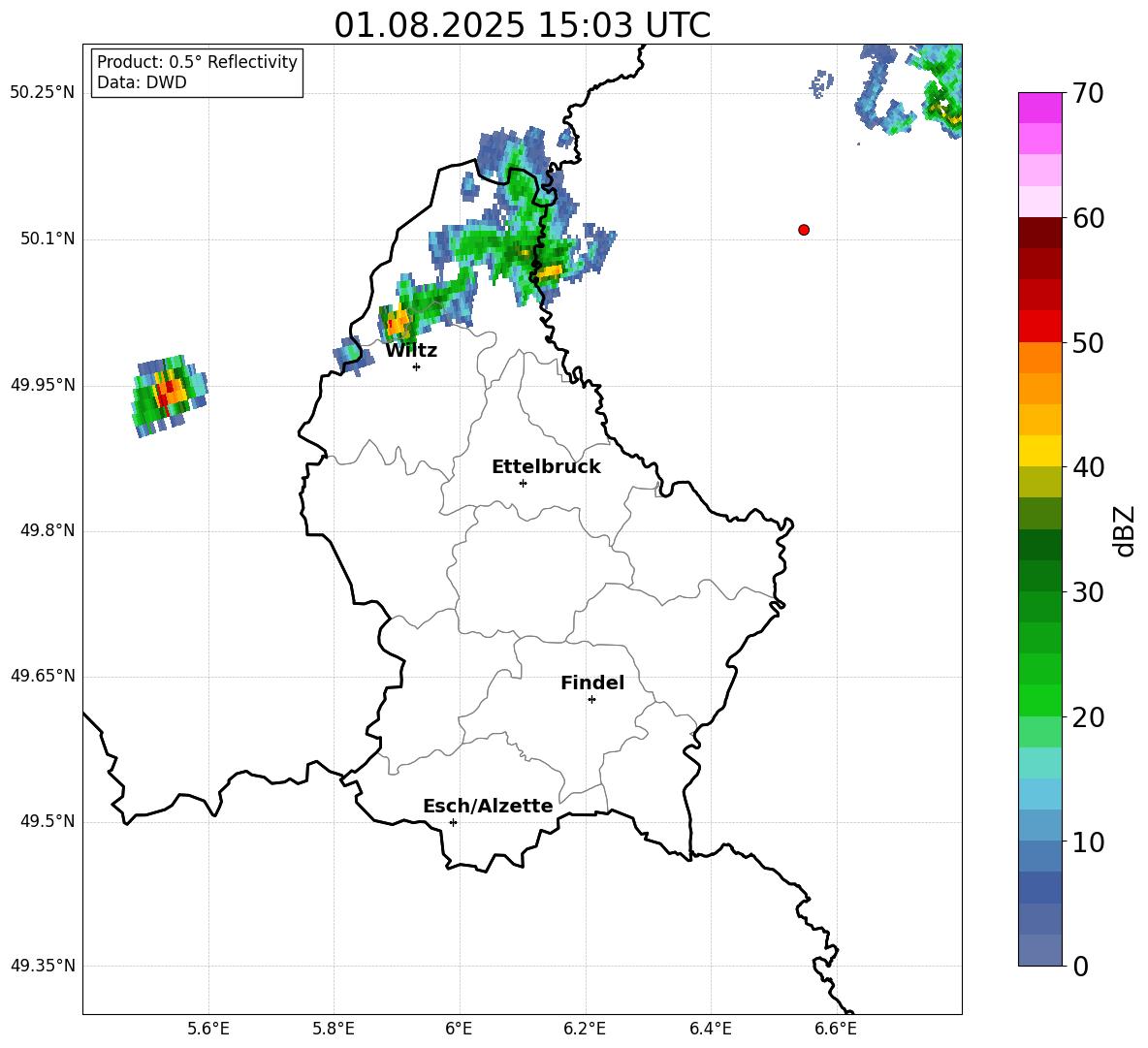Select the Ettelbruck cross marker
Viewport: 1148px width, 1048px height.
click(x=523, y=483)
